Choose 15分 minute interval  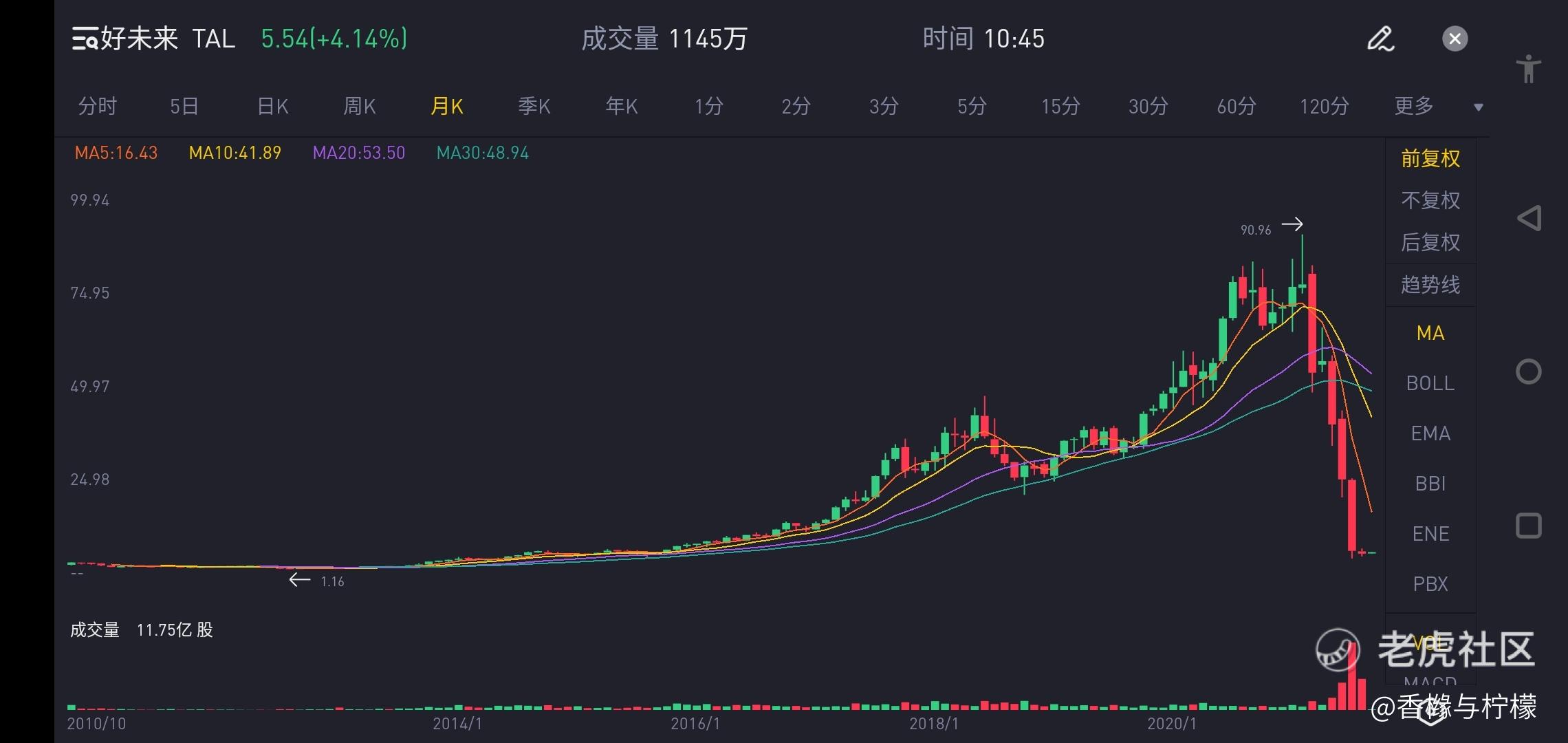click(x=1060, y=106)
